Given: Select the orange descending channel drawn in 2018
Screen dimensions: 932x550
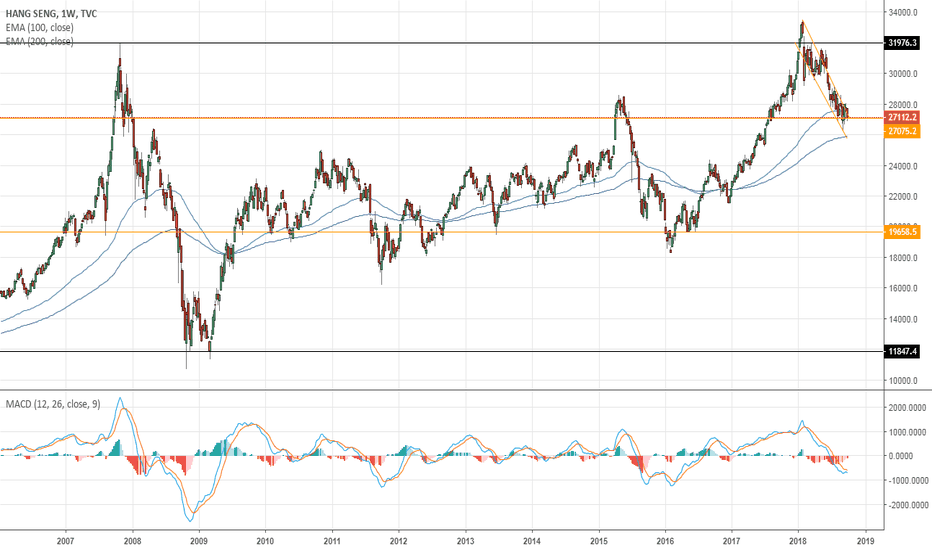Looking at the screenshot, I should tap(821, 79).
